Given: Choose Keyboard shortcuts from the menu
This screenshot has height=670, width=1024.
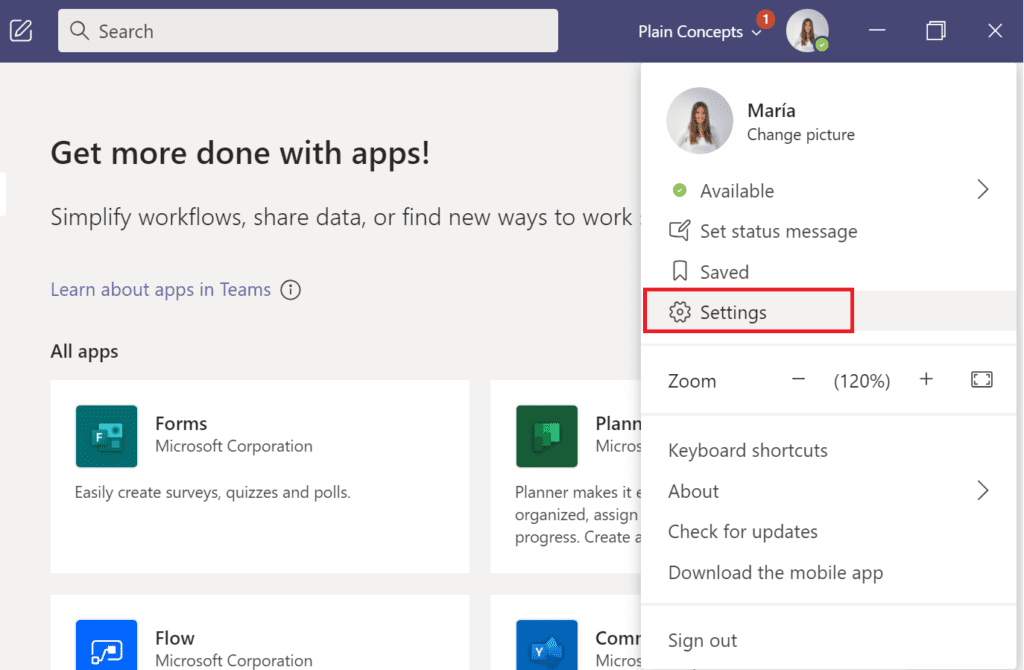Looking at the screenshot, I should pos(748,450).
